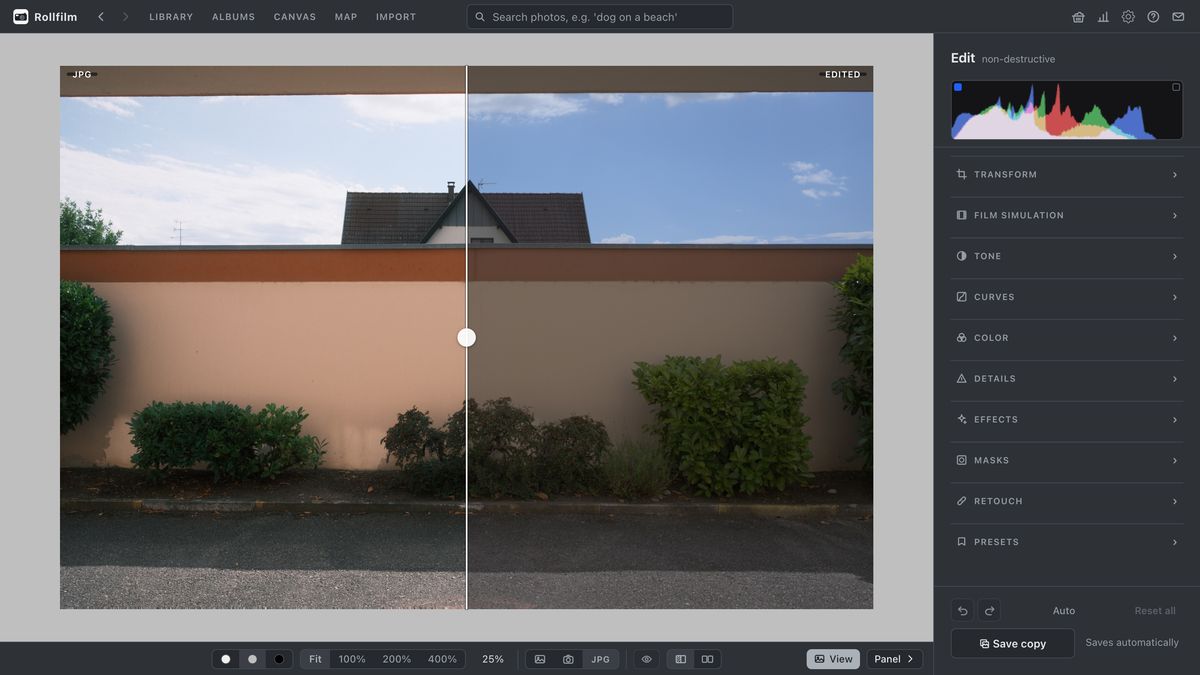Screen dimensions: 1200x675
Task: Expand the Retouch section
Action: pyautogui.click(x=1067, y=501)
